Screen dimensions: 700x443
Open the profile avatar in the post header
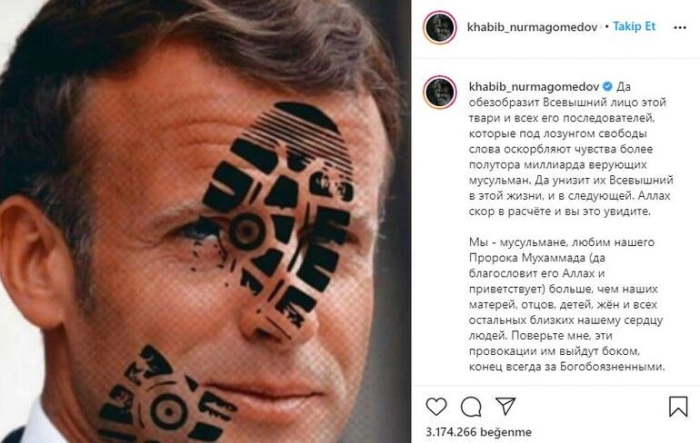pyautogui.click(x=440, y=28)
